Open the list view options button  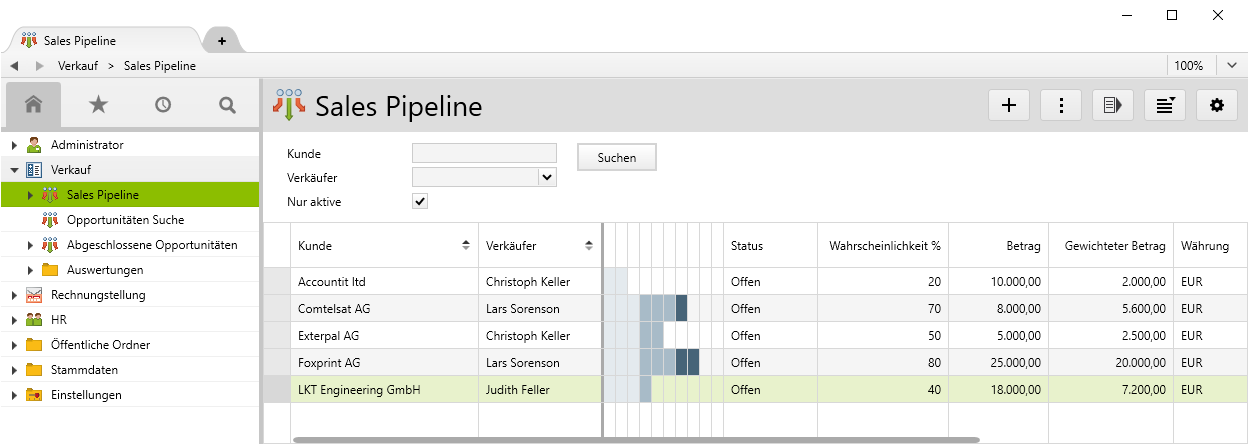click(1165, 105)
